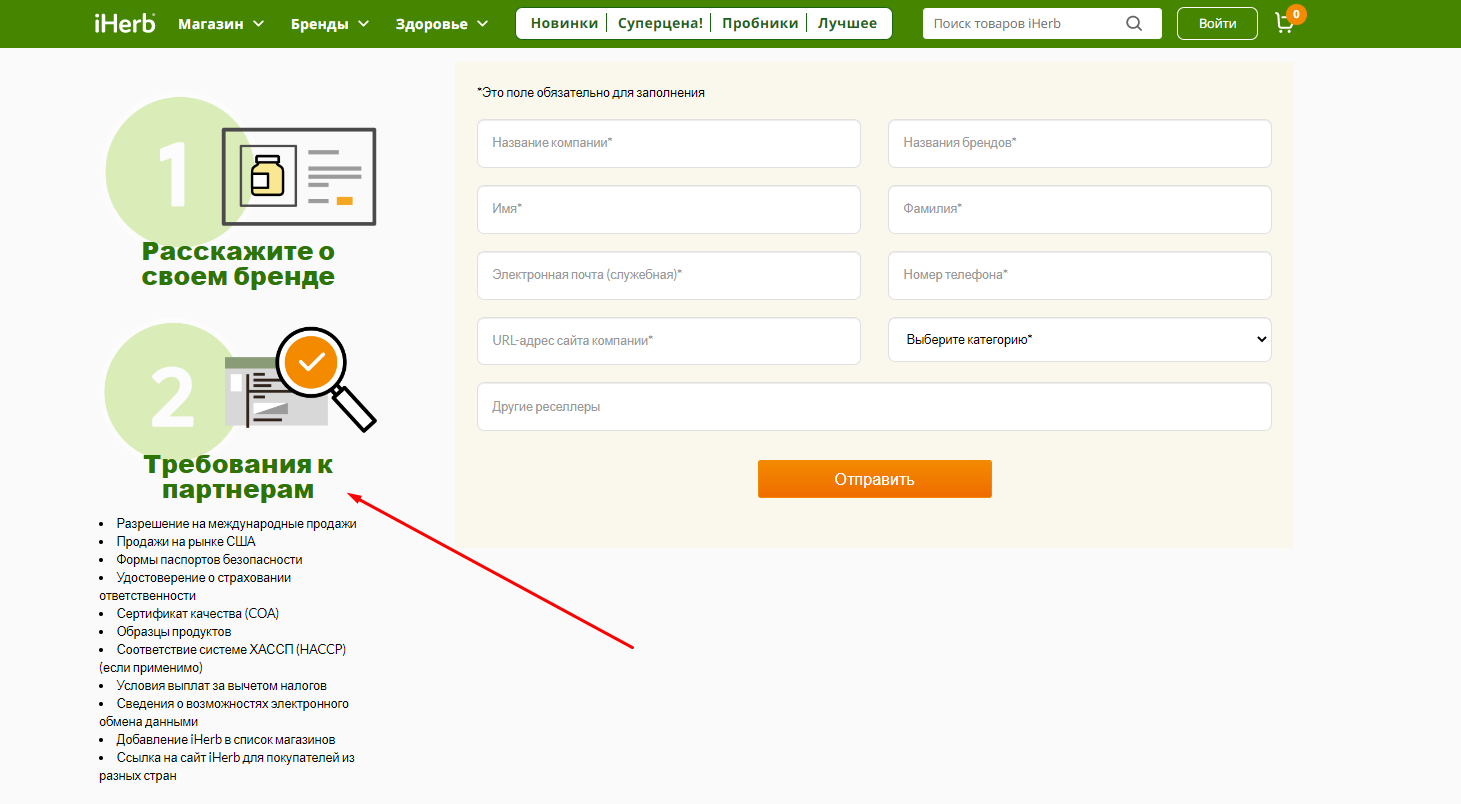
Task: Click the Продажи на рынке США item
Action: tap(186, 541)
